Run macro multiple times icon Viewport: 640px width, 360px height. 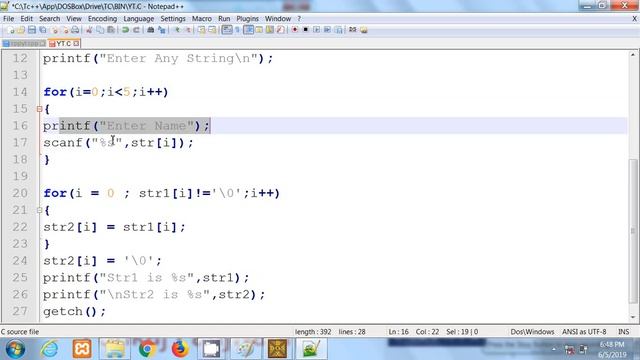pos(327,30)
